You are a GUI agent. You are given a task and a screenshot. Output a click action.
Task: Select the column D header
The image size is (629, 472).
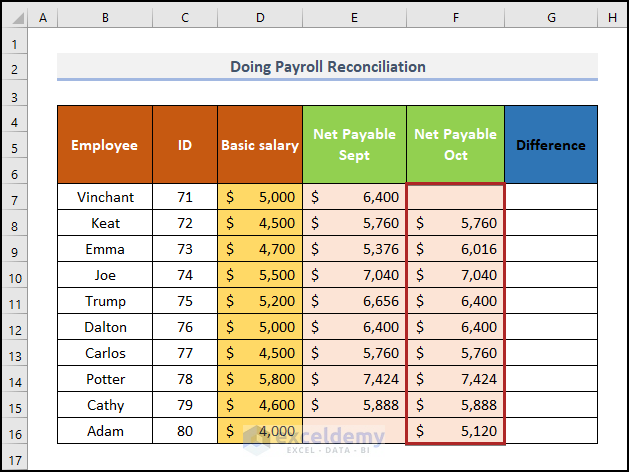pos(260,18)
